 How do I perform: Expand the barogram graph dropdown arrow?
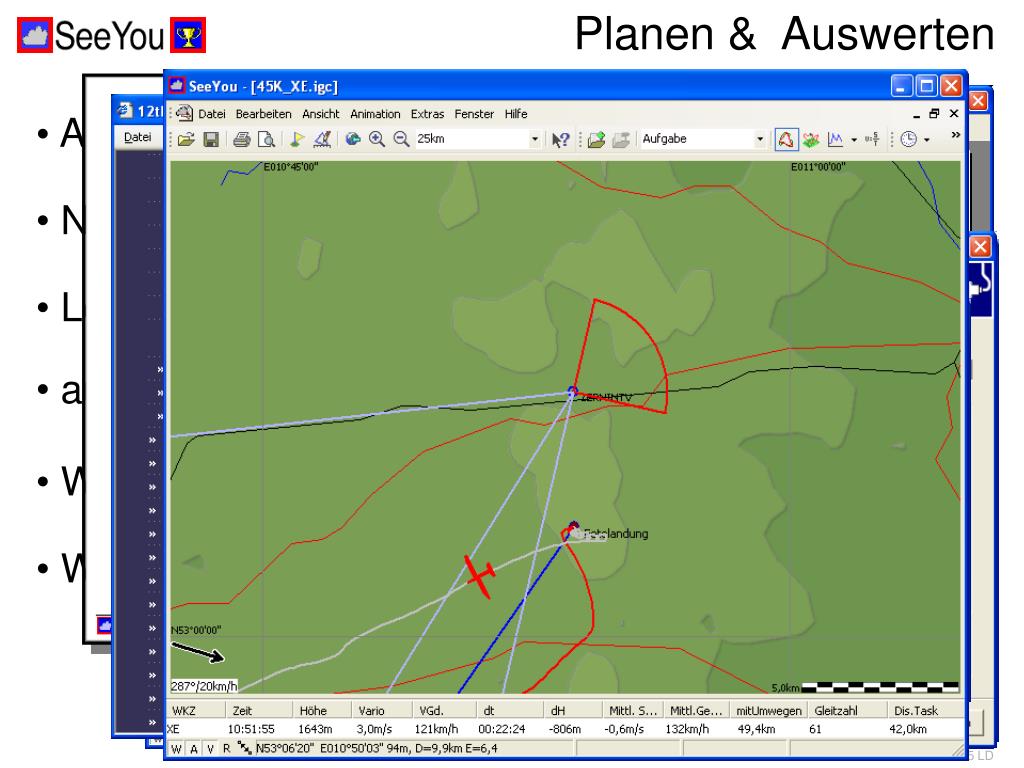coord(854,140)
